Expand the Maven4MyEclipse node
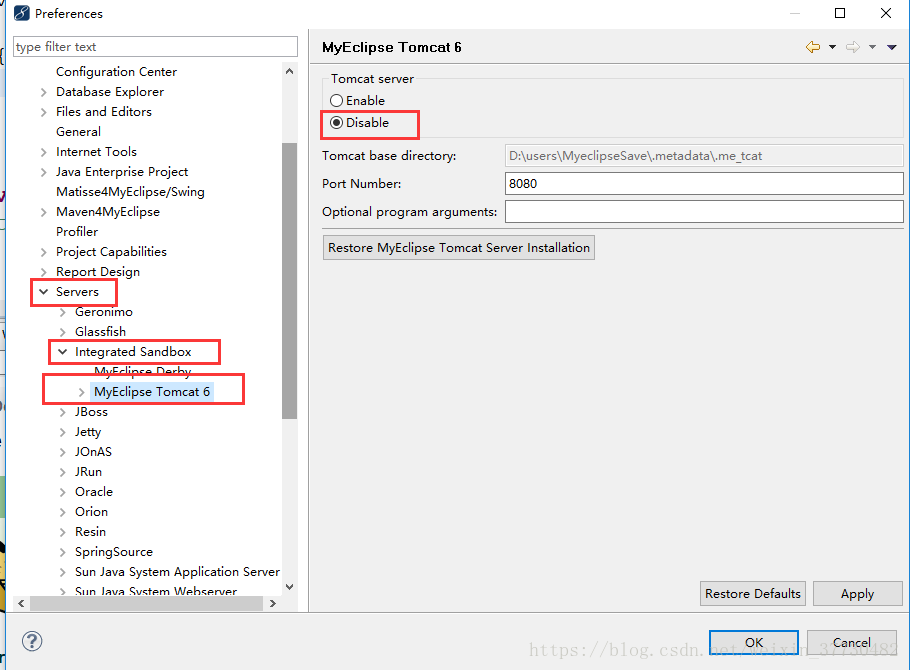Screen dimensions: 910x670 pyautogui.click(x=44, y=212)
